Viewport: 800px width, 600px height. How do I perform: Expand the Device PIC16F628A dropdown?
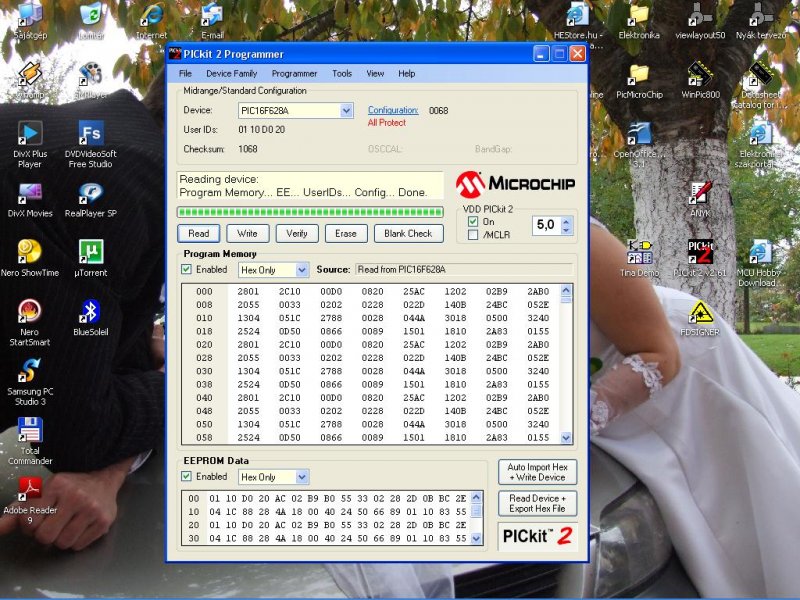tap(346, 111)
